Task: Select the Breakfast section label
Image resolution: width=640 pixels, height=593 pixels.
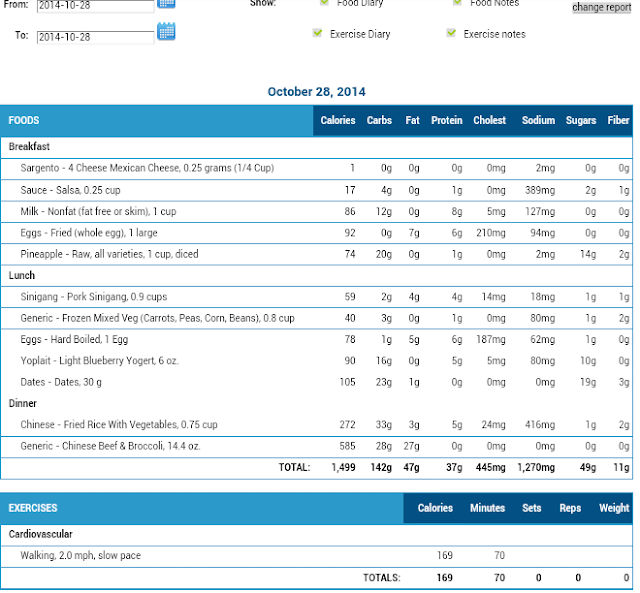Action: point(29,147)
